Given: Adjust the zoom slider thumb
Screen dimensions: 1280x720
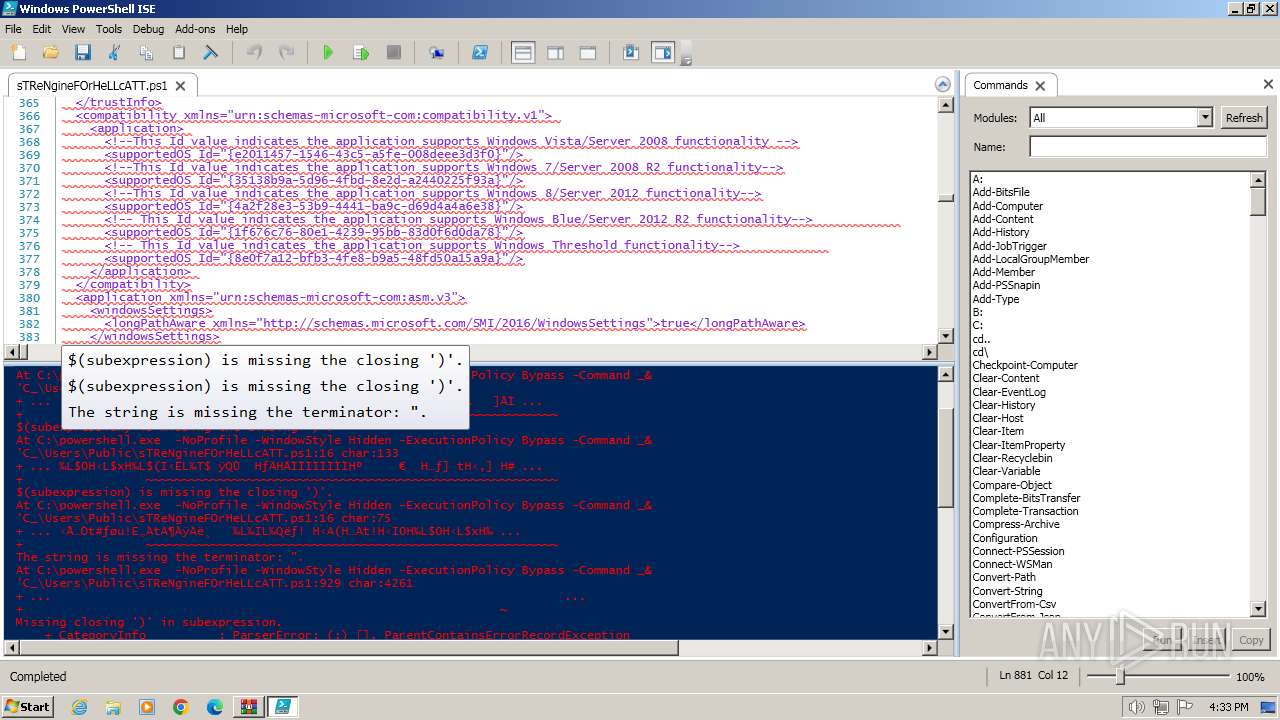Looking at the screenshot, I should (x=1120, y=677).
